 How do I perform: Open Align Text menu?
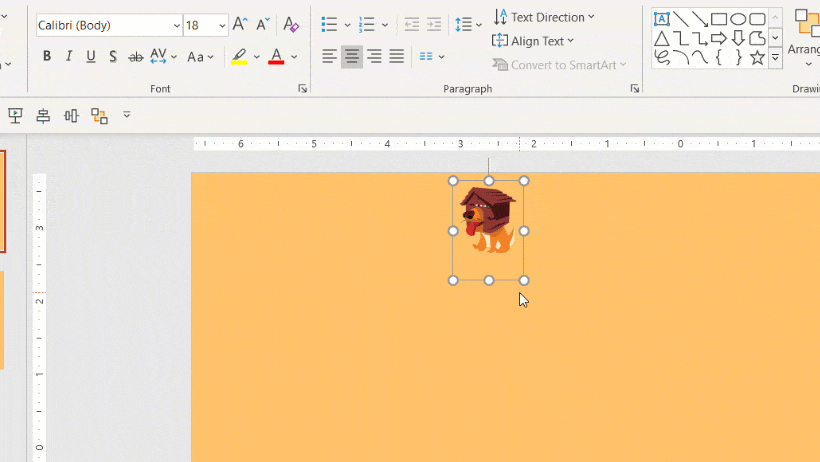click(533, 41)
